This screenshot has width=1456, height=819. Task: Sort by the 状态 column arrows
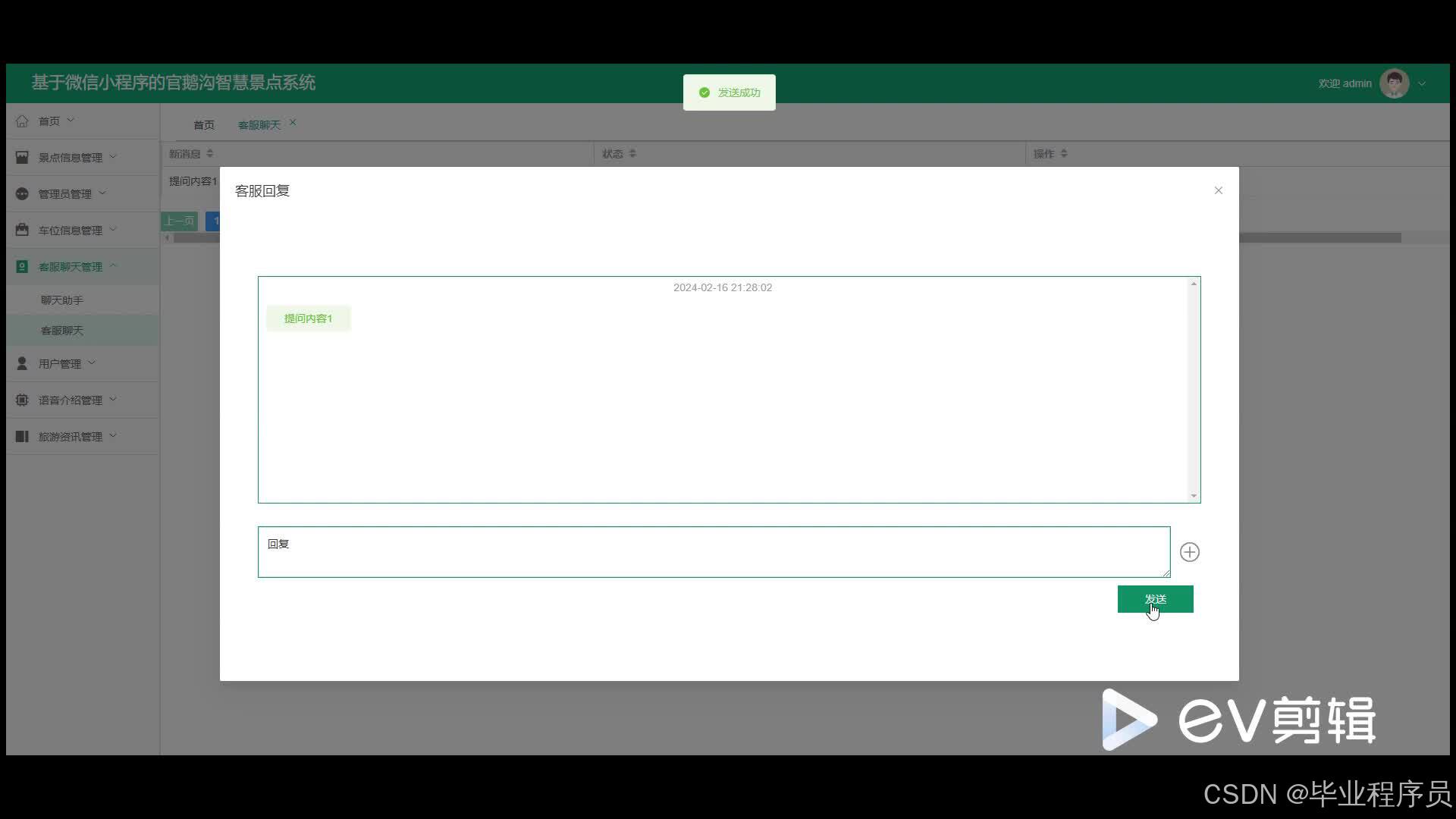[632, 154]
